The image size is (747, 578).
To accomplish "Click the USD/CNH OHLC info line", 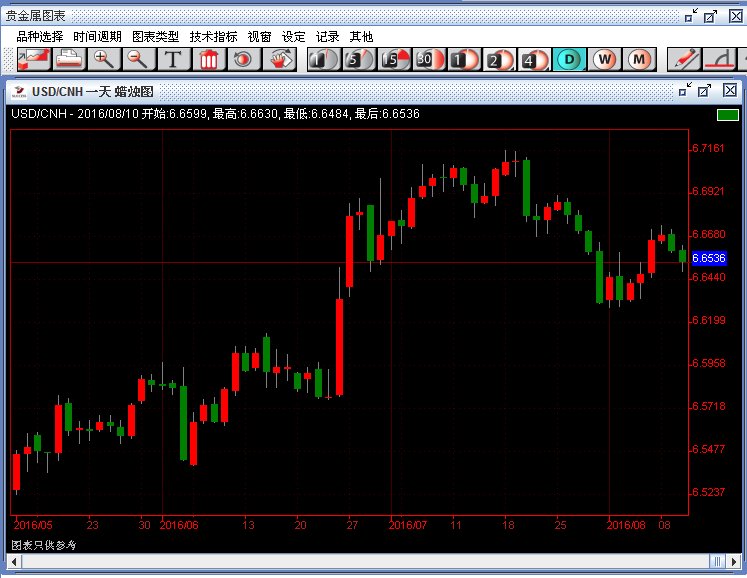I will (x=215, y=114).
